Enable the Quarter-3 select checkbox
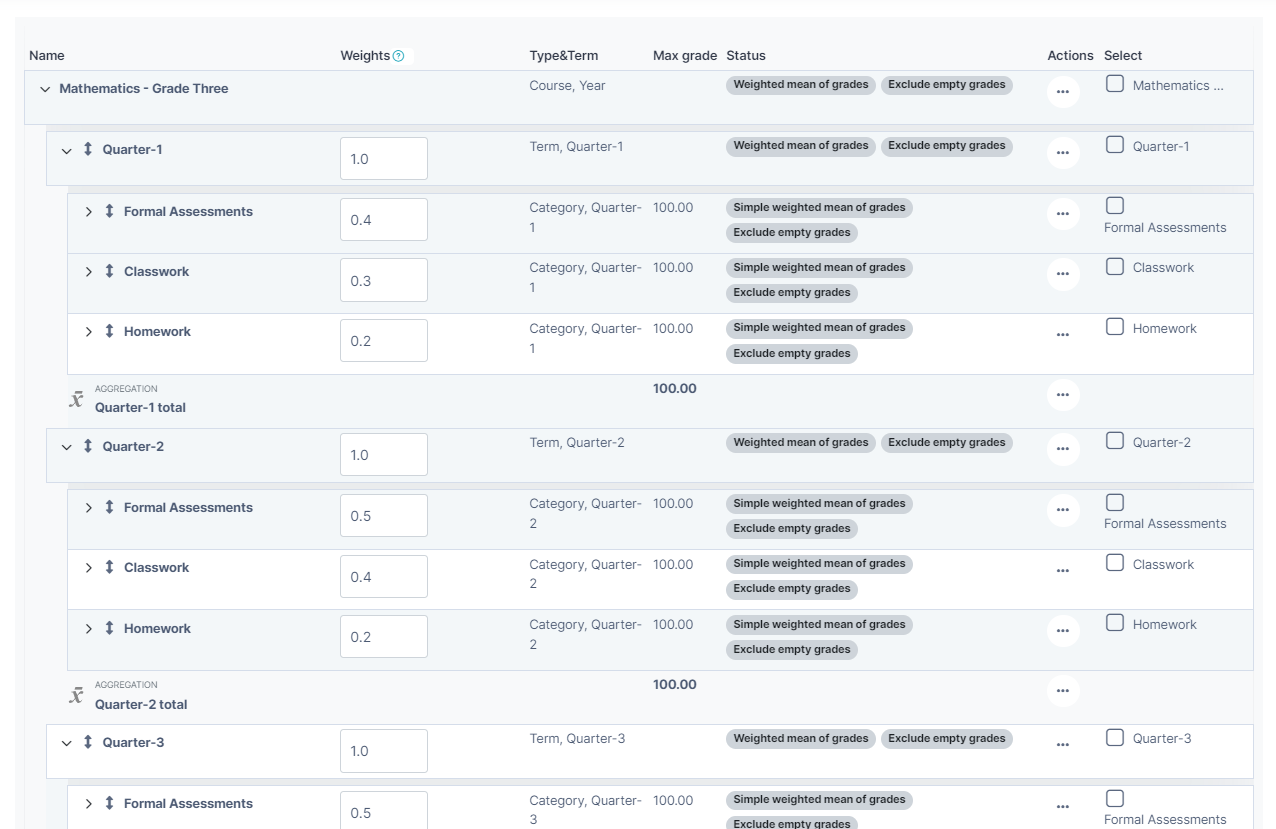 click(1115, 738)
